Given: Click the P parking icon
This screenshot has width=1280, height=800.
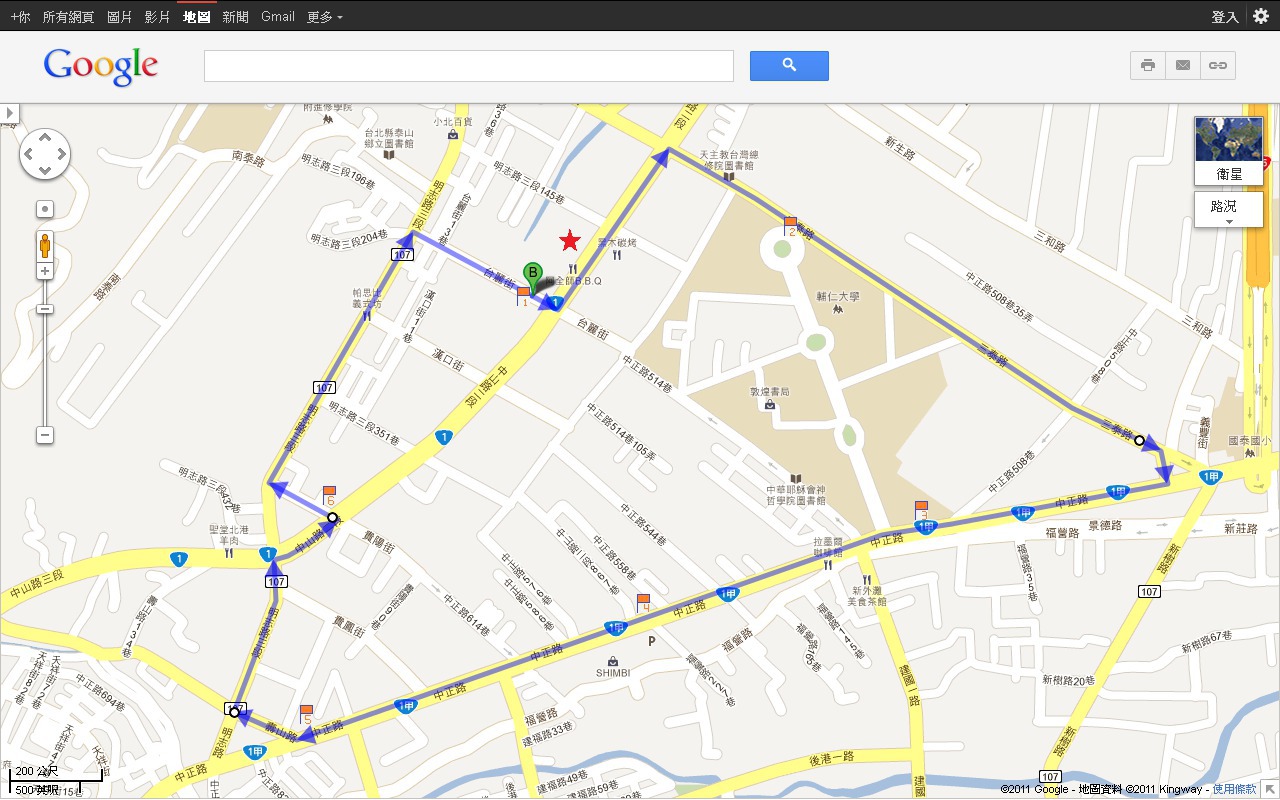Looking at the screenshot, I should pyautogui.click(x=652, y=641).
